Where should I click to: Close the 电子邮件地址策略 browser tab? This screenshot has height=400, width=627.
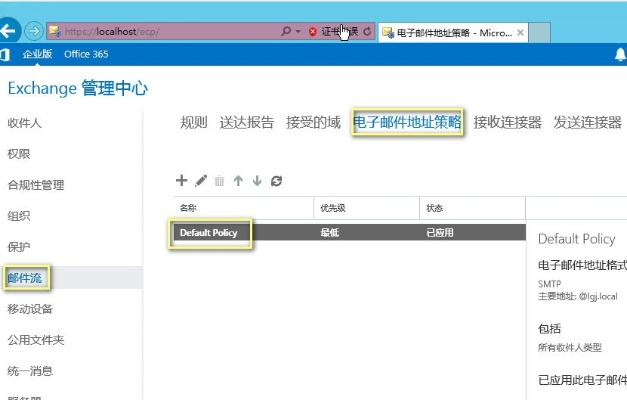[519, 32]
